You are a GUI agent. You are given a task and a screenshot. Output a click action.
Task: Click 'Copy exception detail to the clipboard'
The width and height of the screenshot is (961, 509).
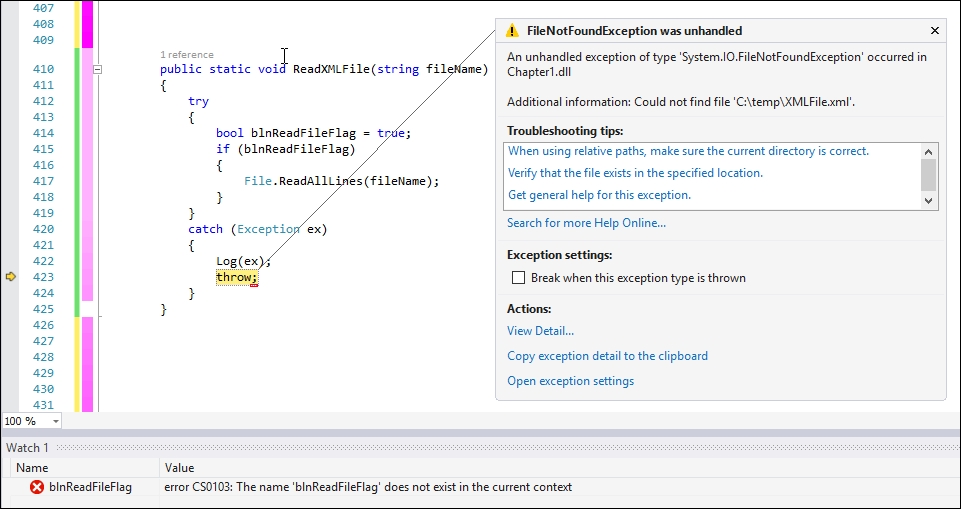607,356
